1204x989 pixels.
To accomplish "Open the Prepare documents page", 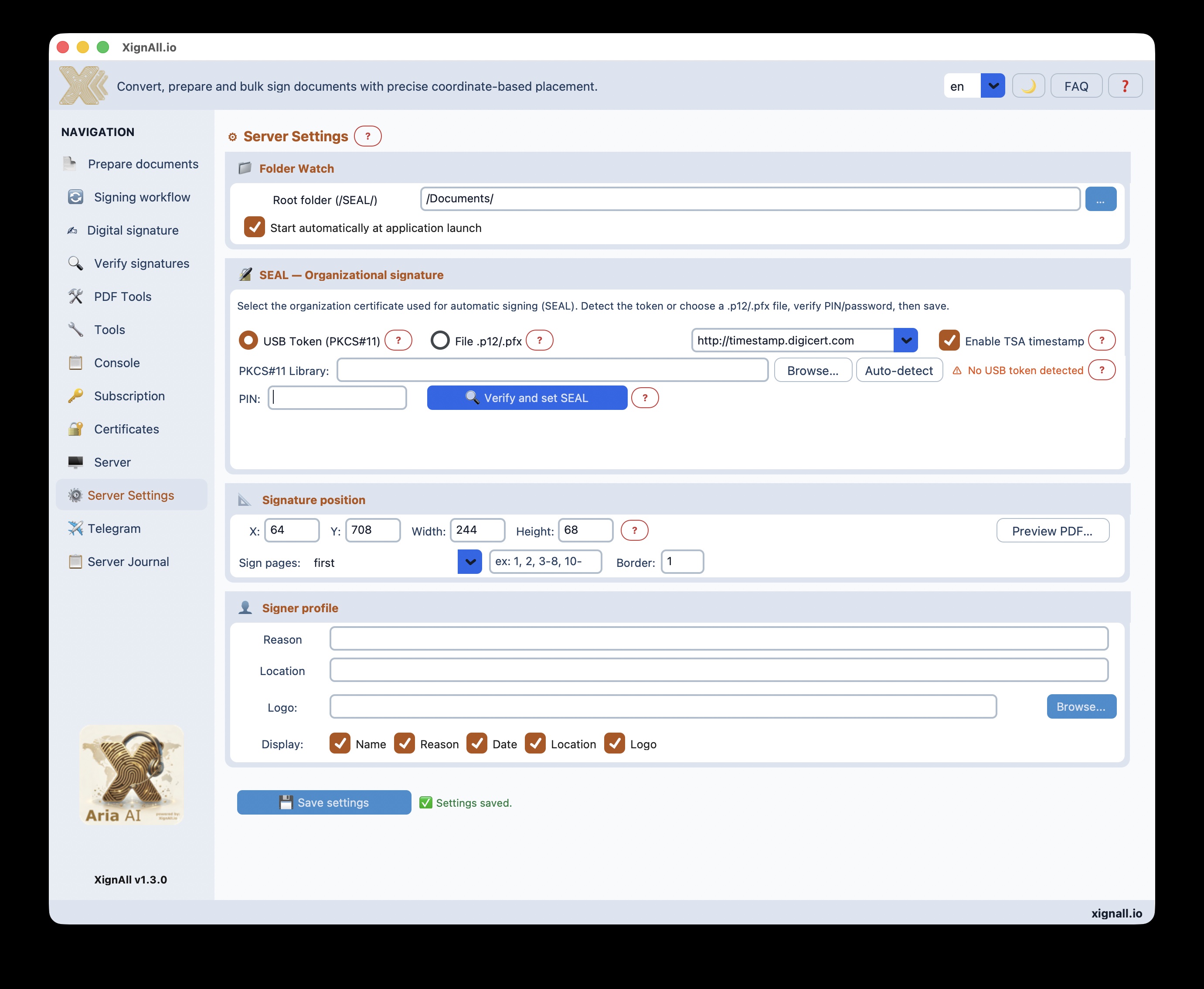I will [132, 164].
